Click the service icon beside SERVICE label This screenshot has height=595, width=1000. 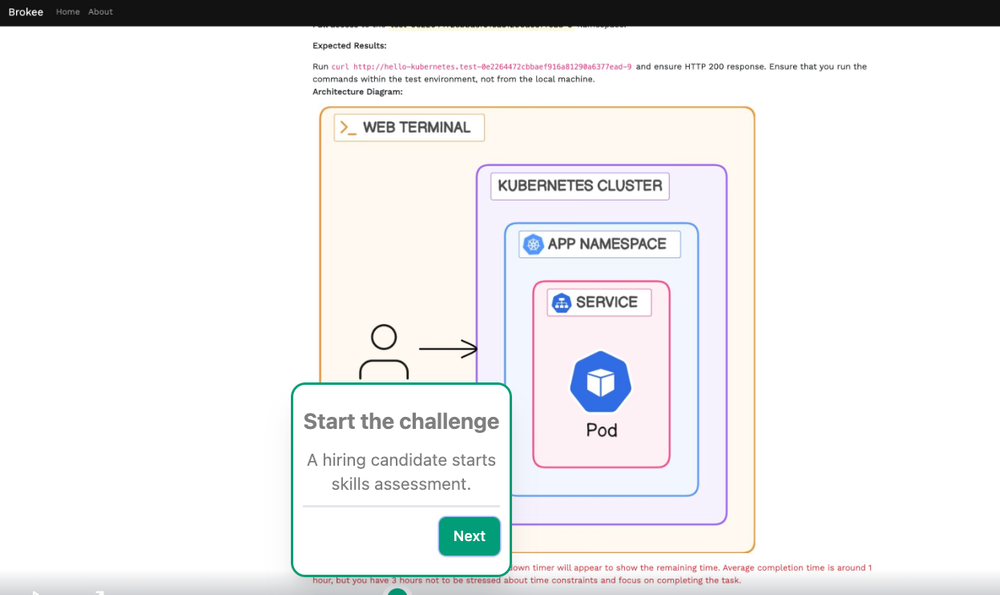(x=561, y=302)
